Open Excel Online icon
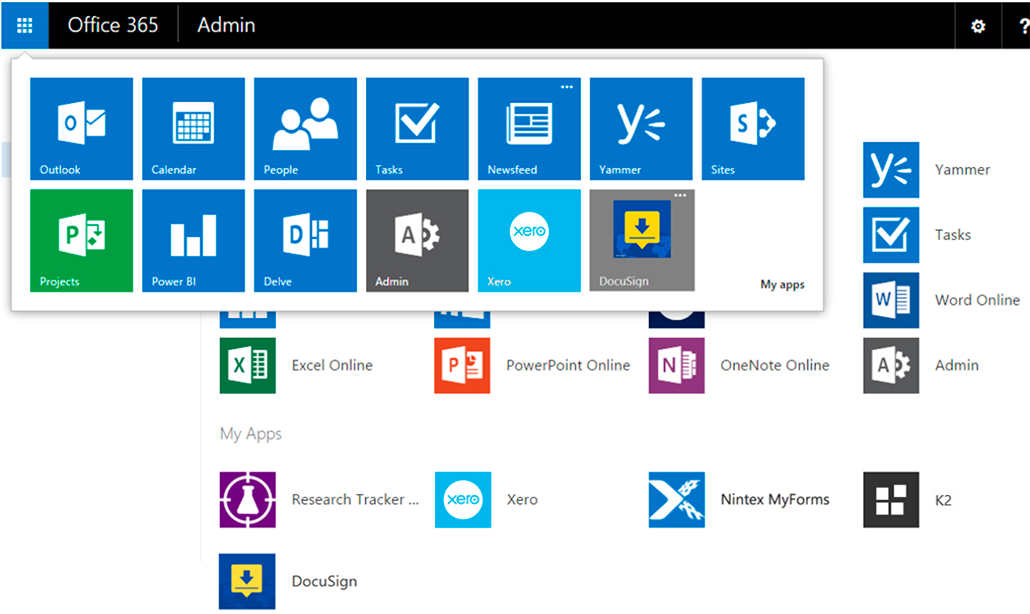Image resolution: width=1030 pixels, height=614 pixels. tap(248, 366)
